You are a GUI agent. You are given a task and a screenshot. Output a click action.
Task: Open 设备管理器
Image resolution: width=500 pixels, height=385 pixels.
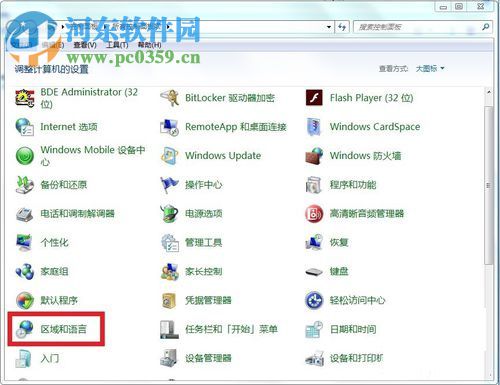coord(196,358)
